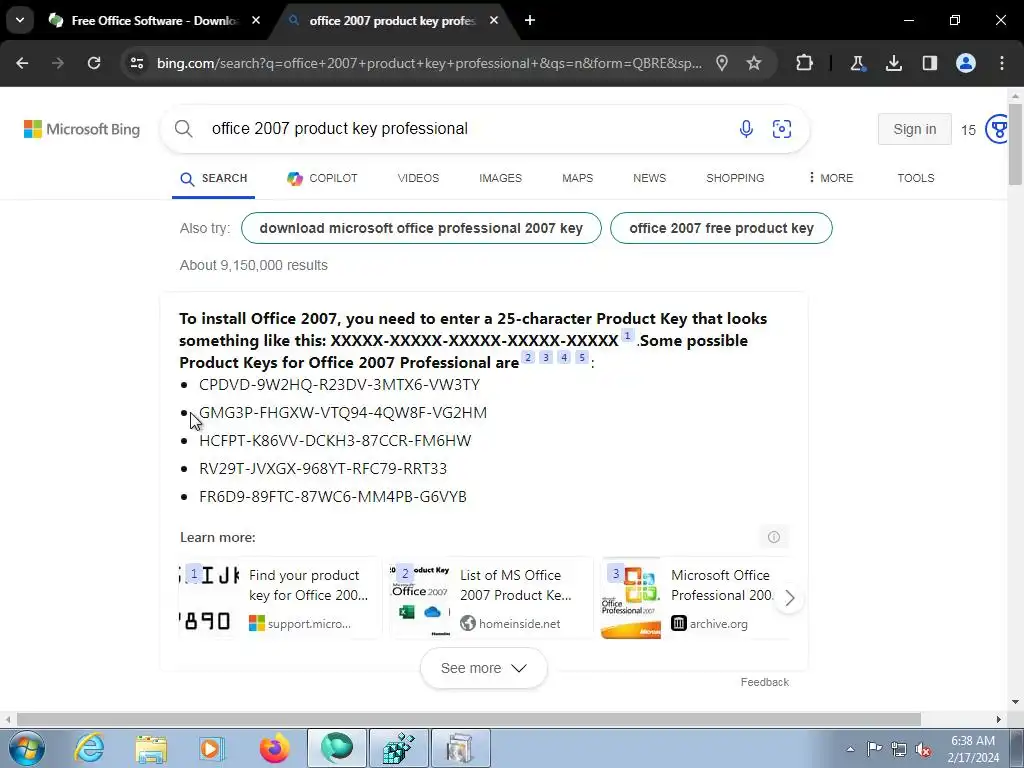The width and height of the screenshot is (1024, 768).
Task: Open the TOOLS option
Action: [916, 178]
